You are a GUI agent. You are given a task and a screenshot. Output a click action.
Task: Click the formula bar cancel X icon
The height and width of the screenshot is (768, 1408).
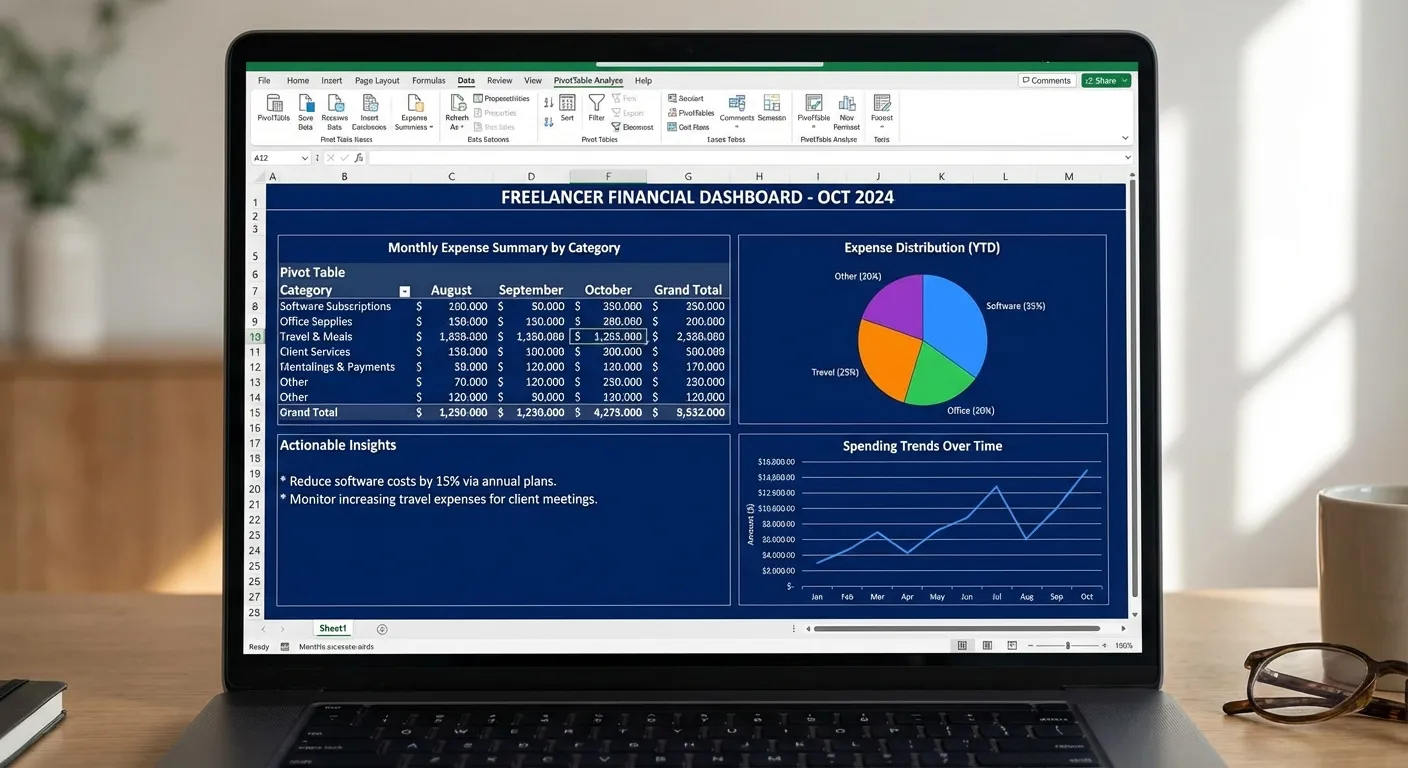[x=331, y=158]
